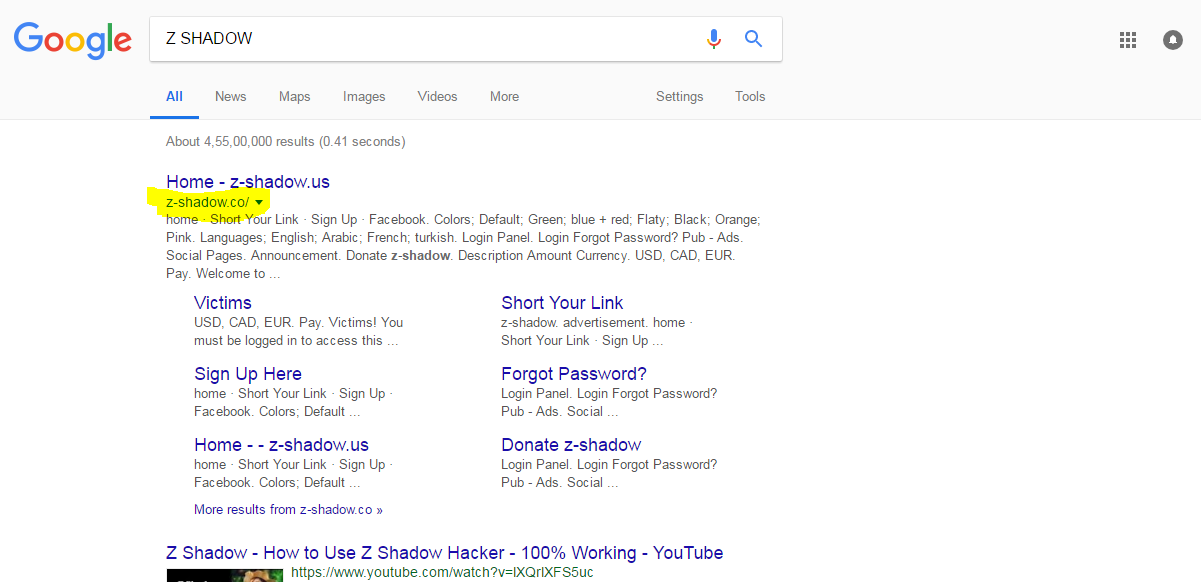Click the 'About 4,55,00,000 results' text

(x=285, y=142)
